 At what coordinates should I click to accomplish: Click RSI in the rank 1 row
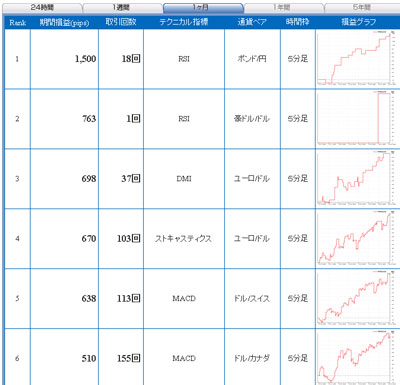184,59
